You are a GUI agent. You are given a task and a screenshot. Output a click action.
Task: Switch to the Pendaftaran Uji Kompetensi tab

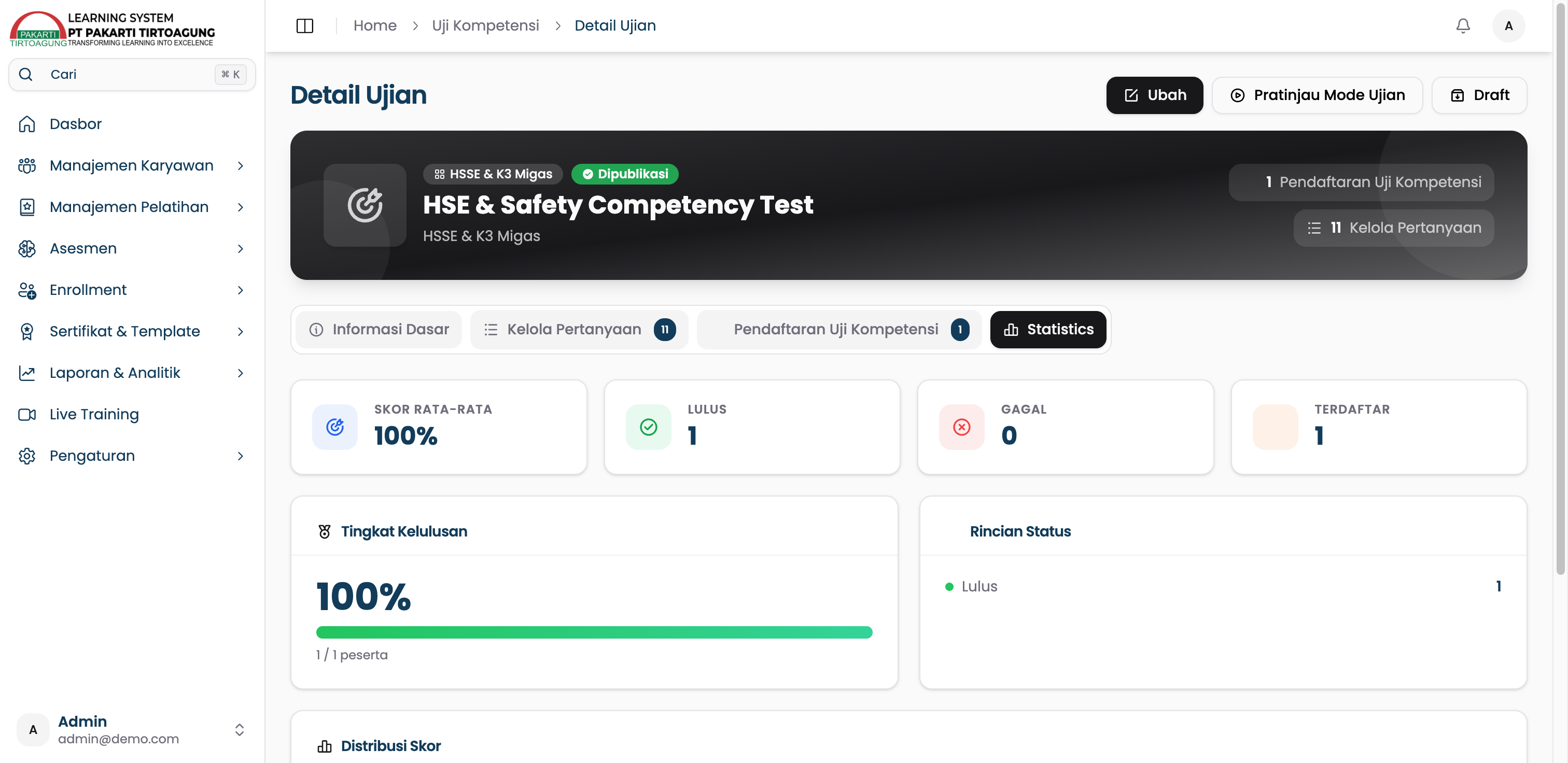pos(839,329)
